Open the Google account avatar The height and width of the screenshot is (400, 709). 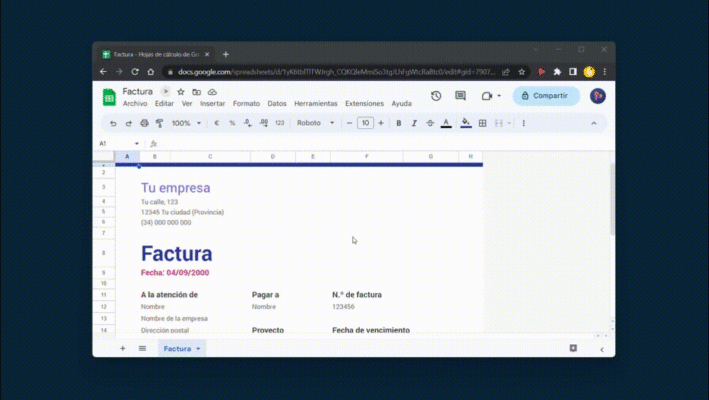tap(598, 96)
